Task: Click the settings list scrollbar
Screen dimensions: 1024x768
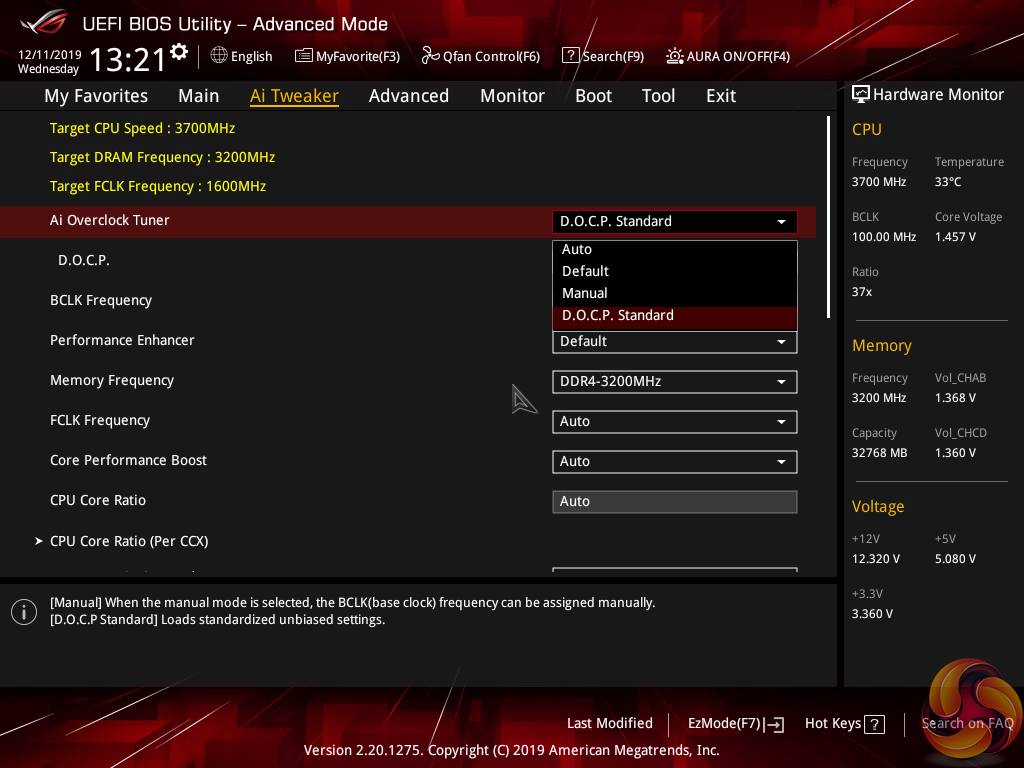Action: pyautogui.click(x=828, y=217)
